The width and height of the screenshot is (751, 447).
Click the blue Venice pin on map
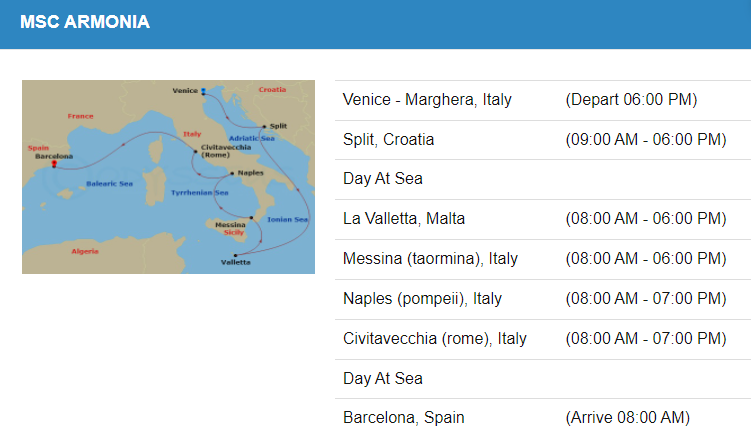(x=204, y=91)
